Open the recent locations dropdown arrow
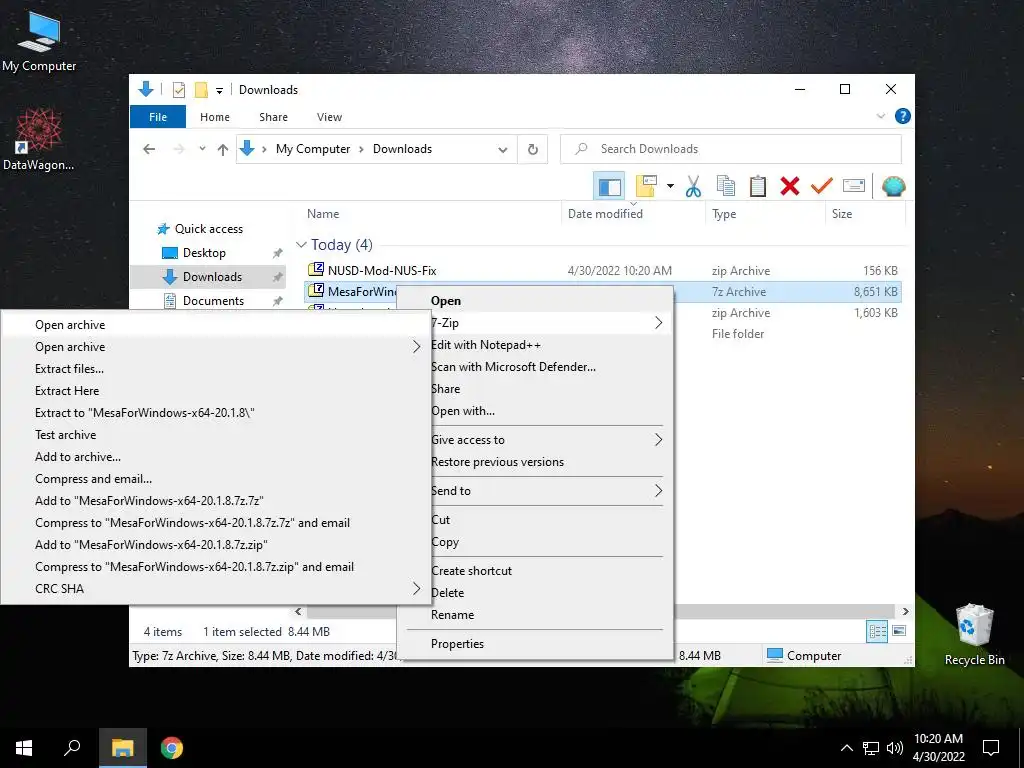 pyautogui.click(x=202, y=149)
